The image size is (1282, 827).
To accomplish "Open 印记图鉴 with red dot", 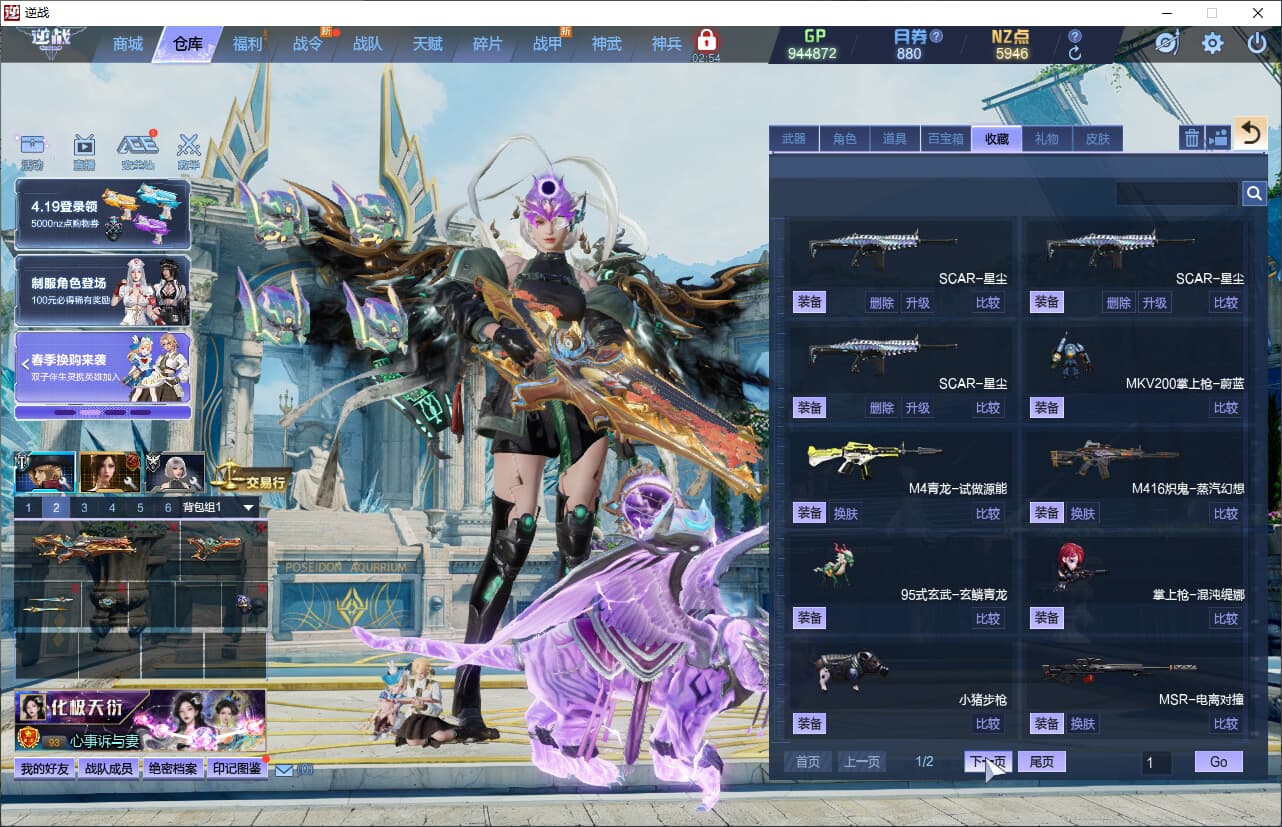I will point(237,769).
